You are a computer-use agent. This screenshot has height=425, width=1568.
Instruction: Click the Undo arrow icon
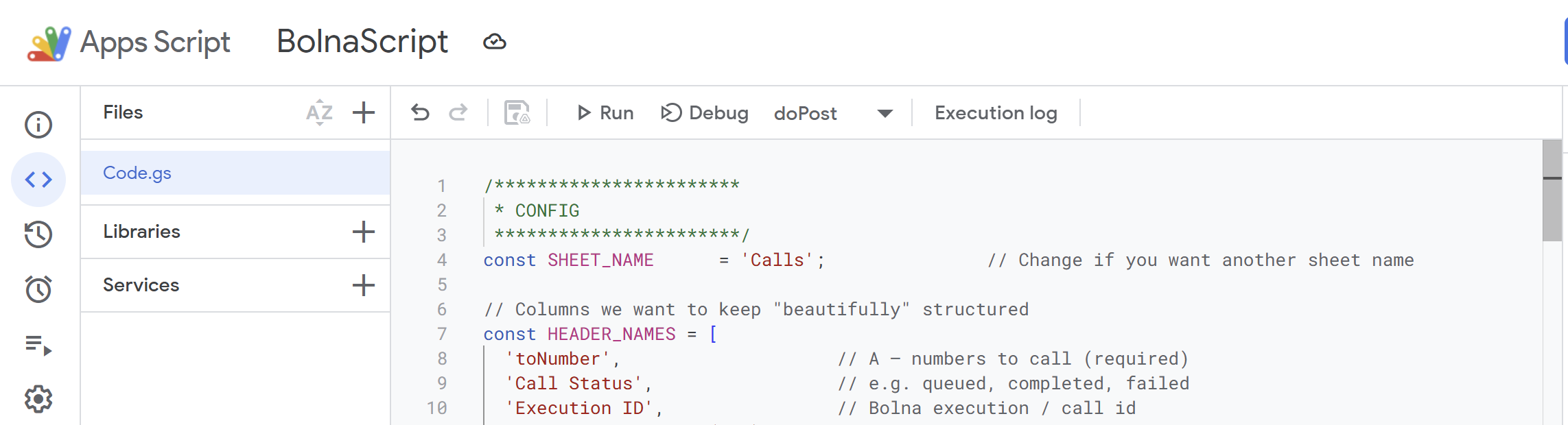tap(420, 112)
